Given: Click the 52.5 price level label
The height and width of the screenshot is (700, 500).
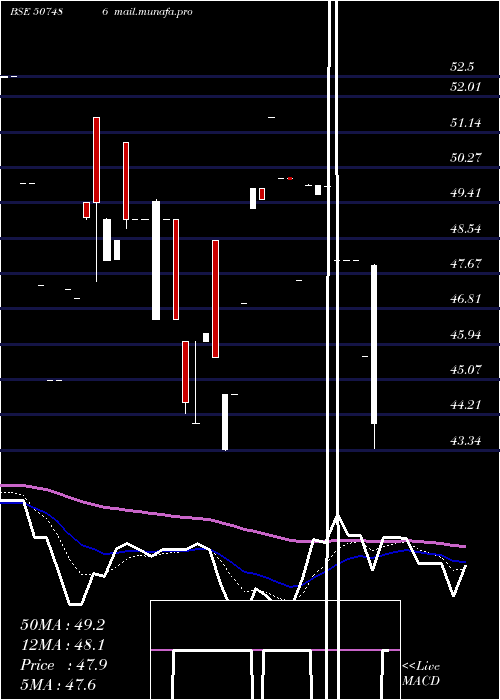Looking at the screenshot, I should coord(462,67).
